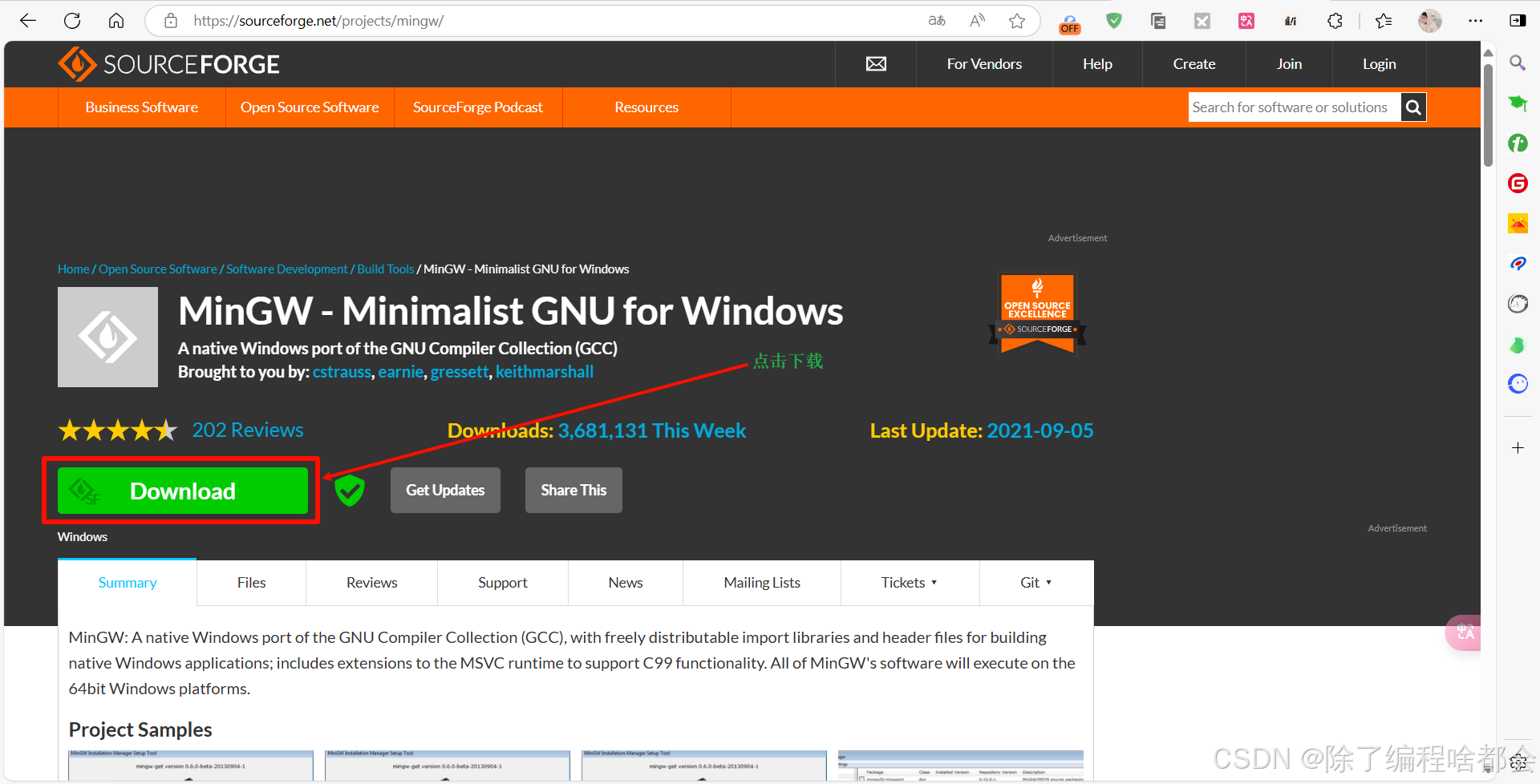Open keithmarshall author profile
The width and height of the screenshot is (1540, 784).
pyautogui.click(x=545, y=372)
